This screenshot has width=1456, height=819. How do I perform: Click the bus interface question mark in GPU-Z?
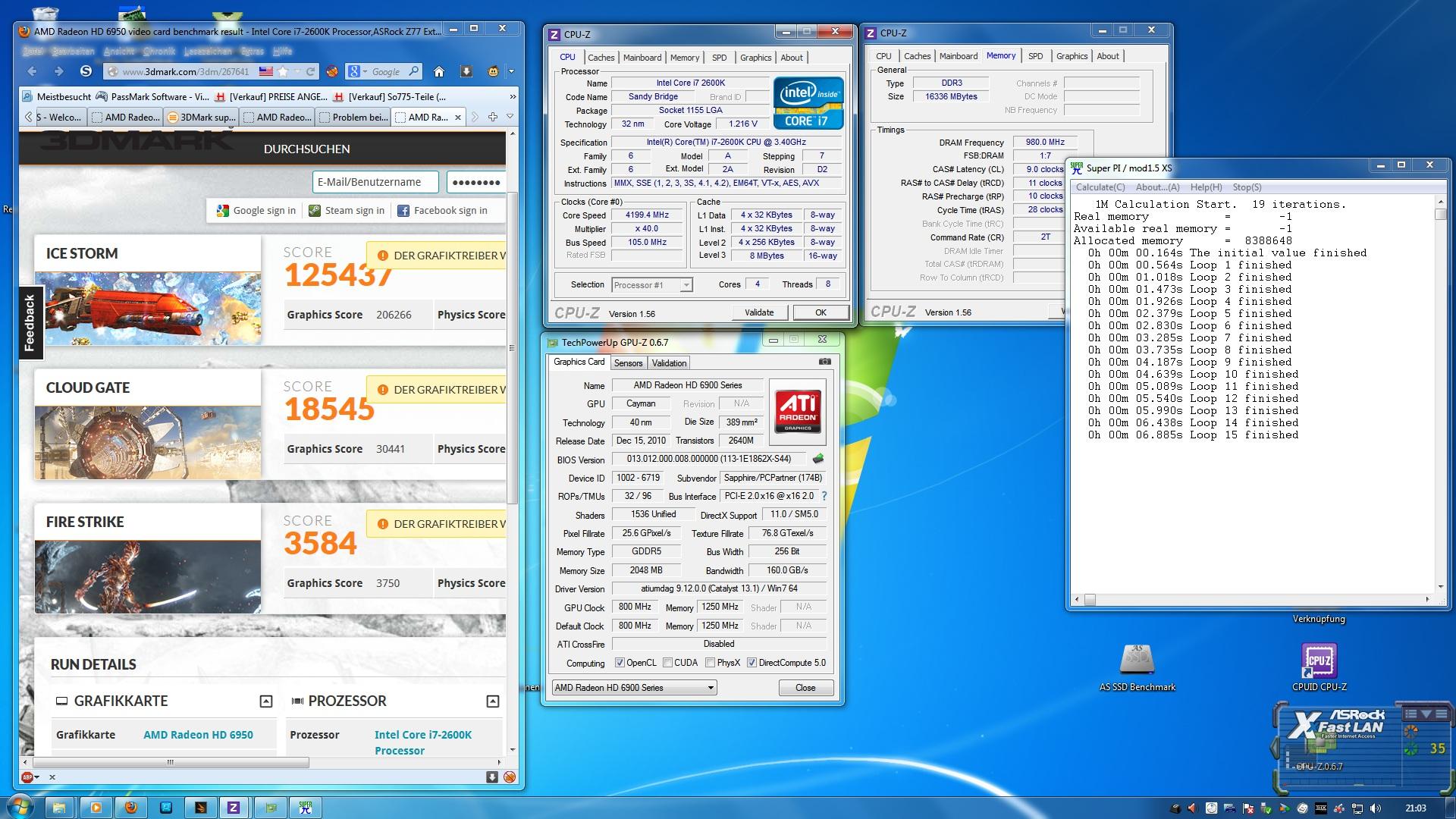824,496
